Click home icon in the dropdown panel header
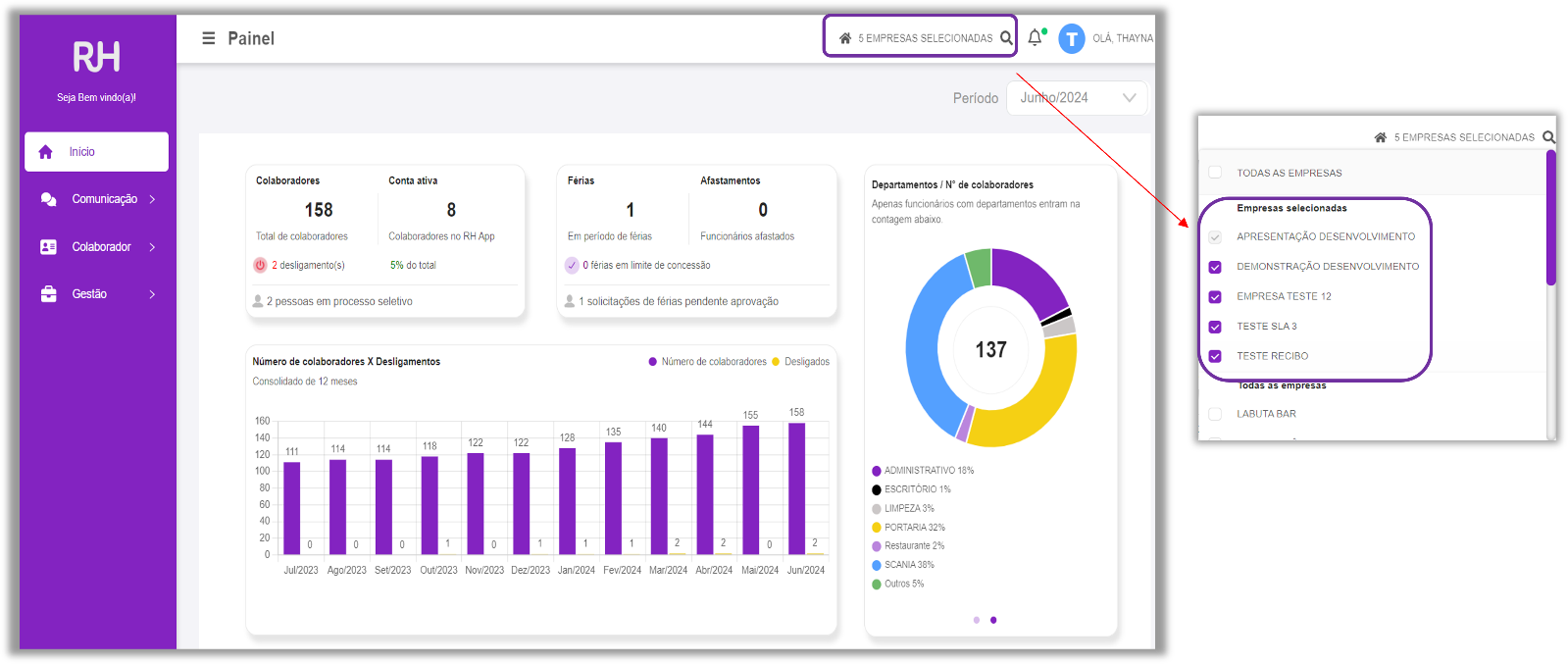The image size is (1568, 664). [1381, 137]
